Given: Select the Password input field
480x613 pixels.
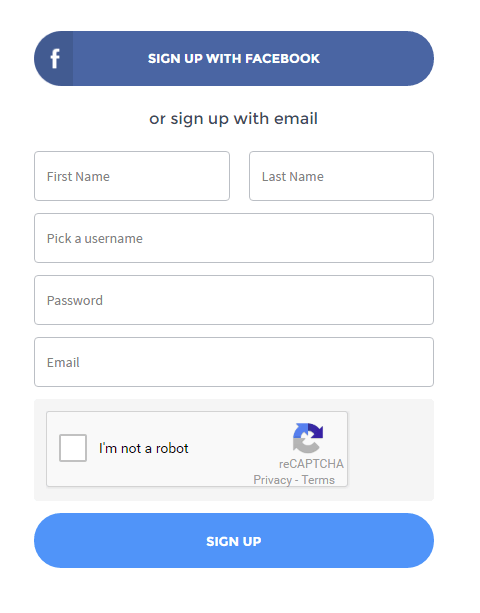Looking at the screenshot, I should point(234,300).
